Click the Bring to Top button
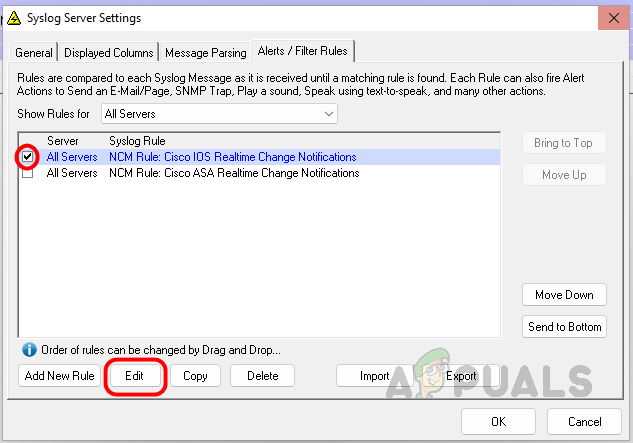 (x=564, y=143)
